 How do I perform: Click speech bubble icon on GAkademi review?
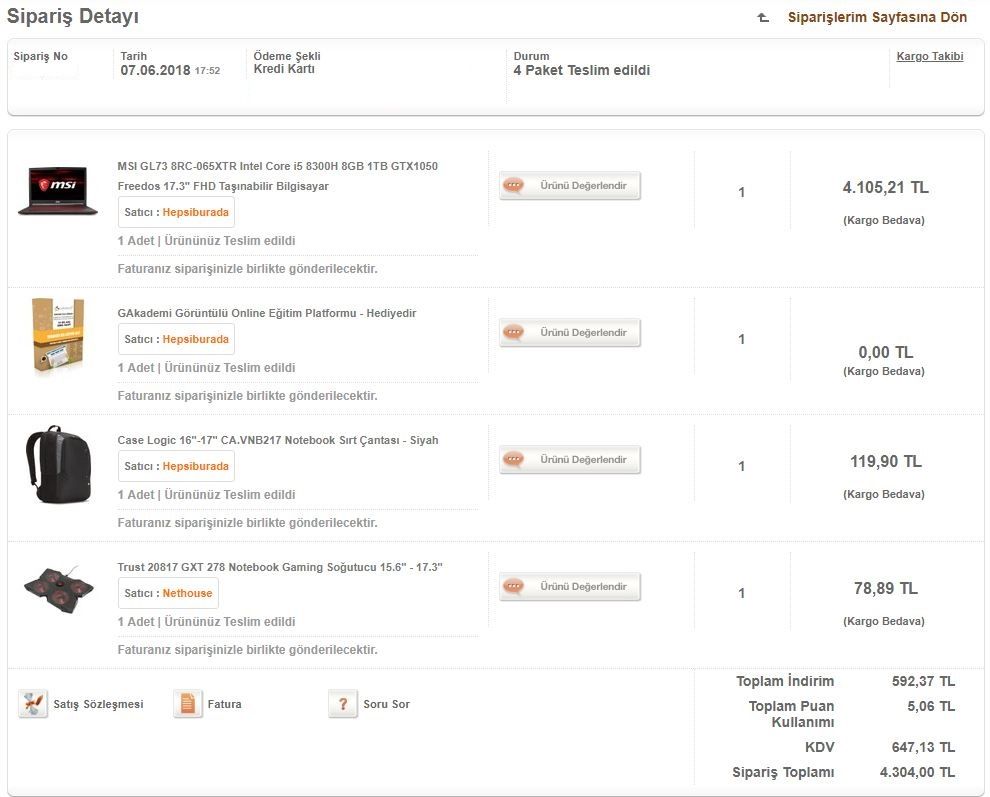pos(514,333)
